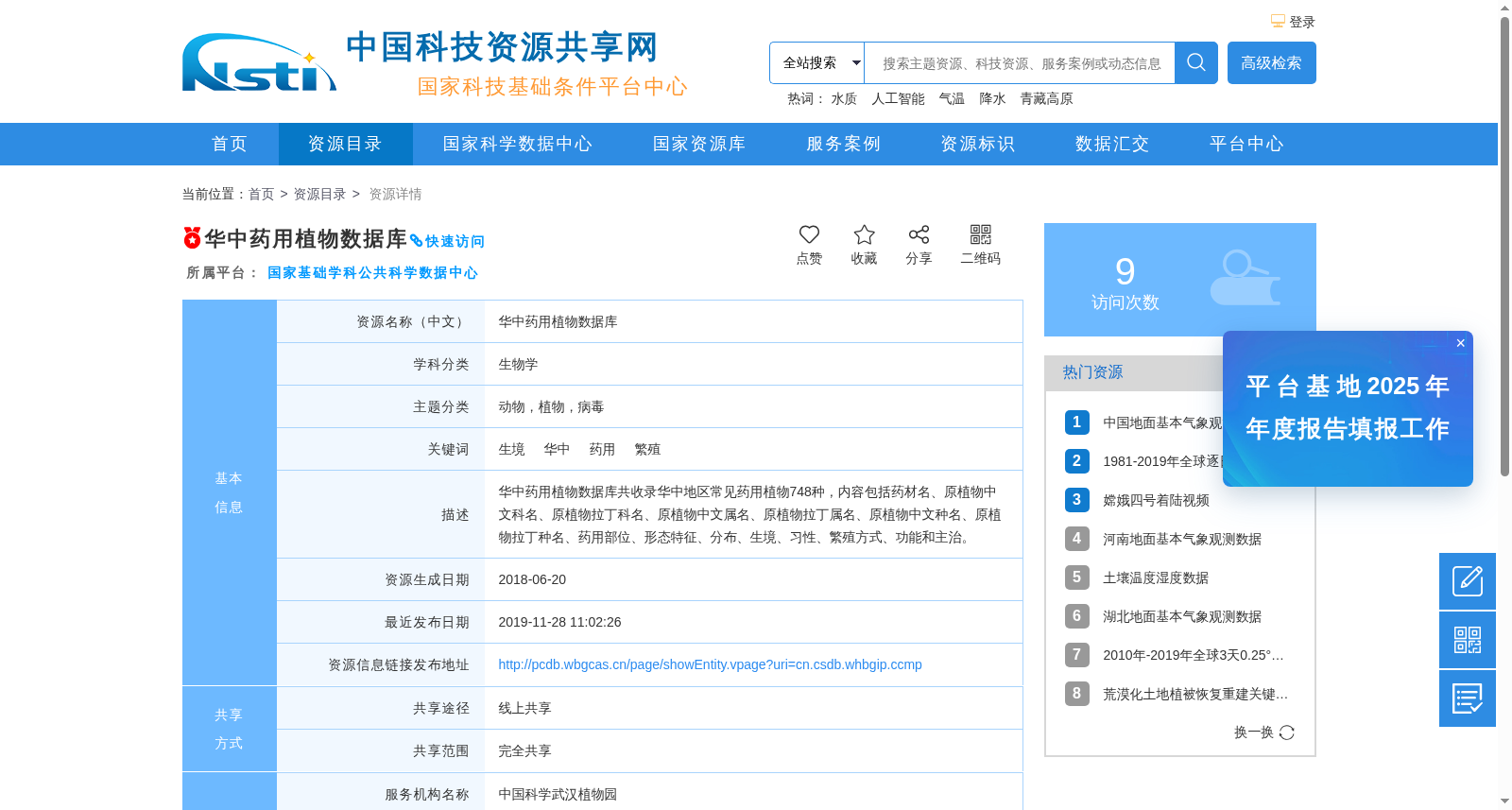The width and height of the screenshot is (1512, 810).
Task: Focus the search keyword input field
Action: 1020,62
